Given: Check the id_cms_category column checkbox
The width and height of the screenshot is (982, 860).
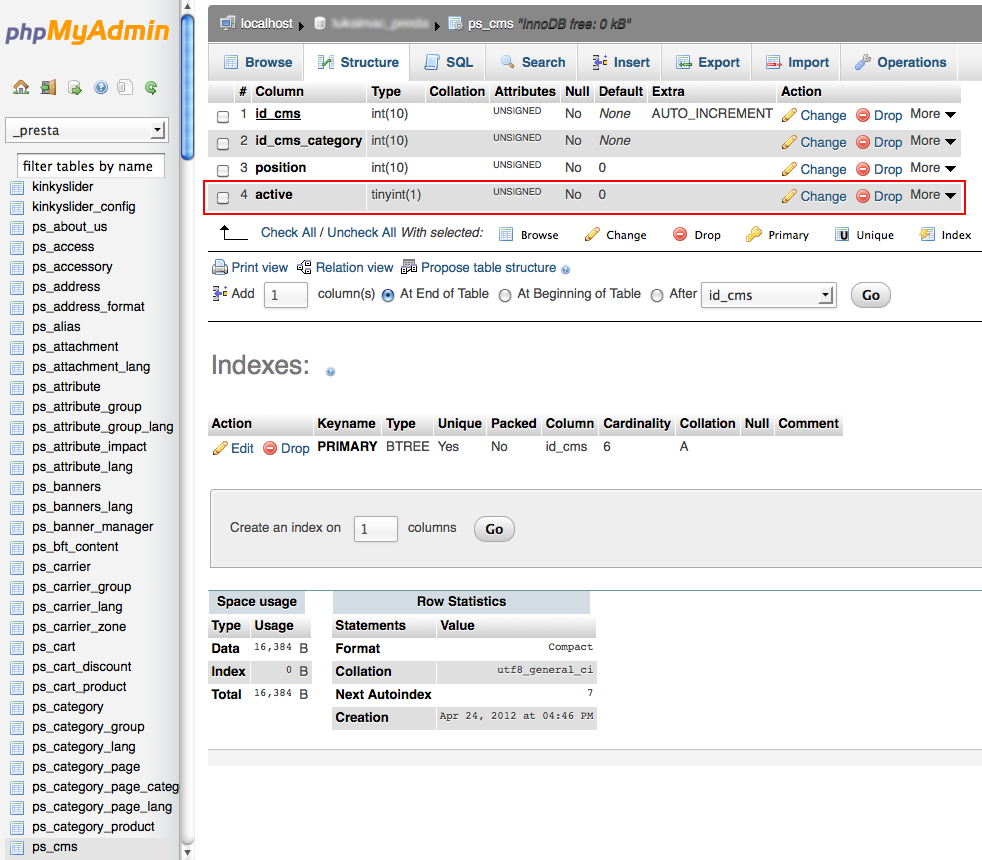Looking at the screenshot, I should [223, 143].
